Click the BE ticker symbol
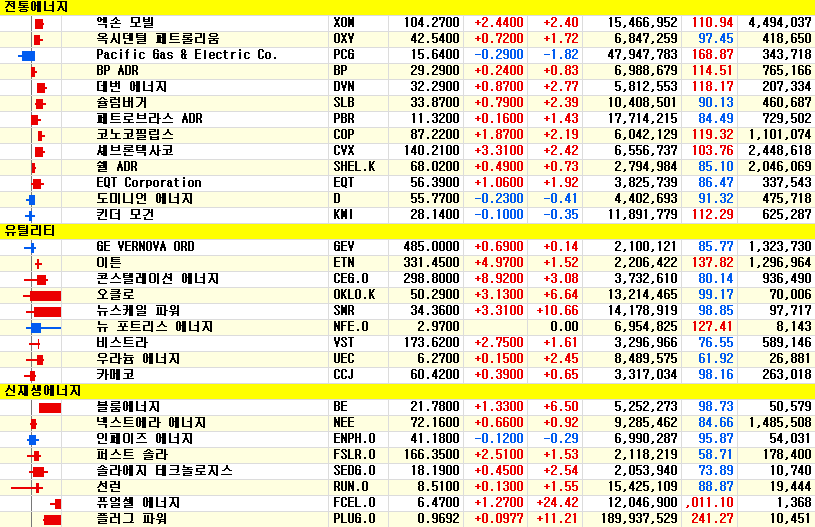 coord(340,407)
